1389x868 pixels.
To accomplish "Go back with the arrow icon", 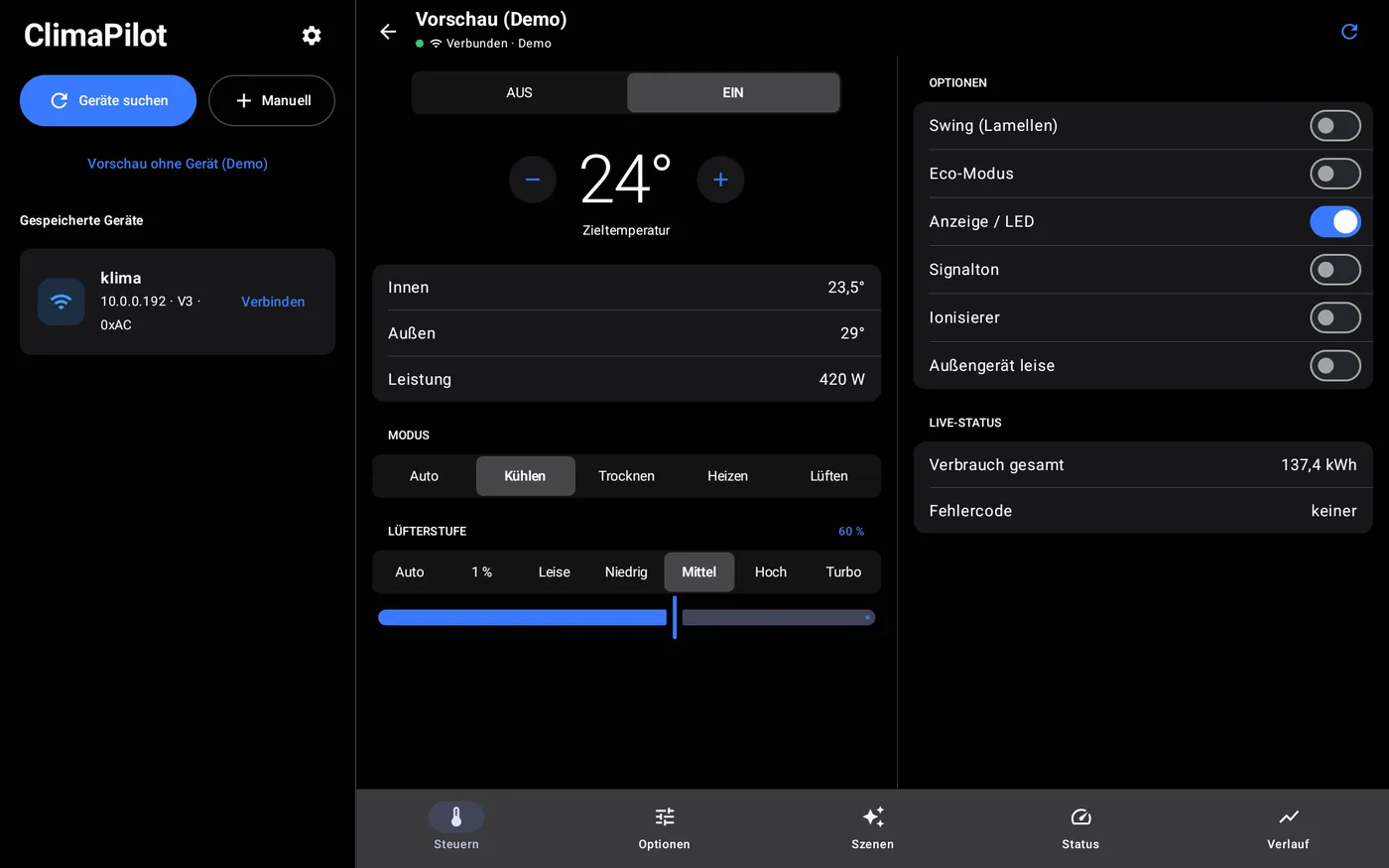I will click(388, 32).
